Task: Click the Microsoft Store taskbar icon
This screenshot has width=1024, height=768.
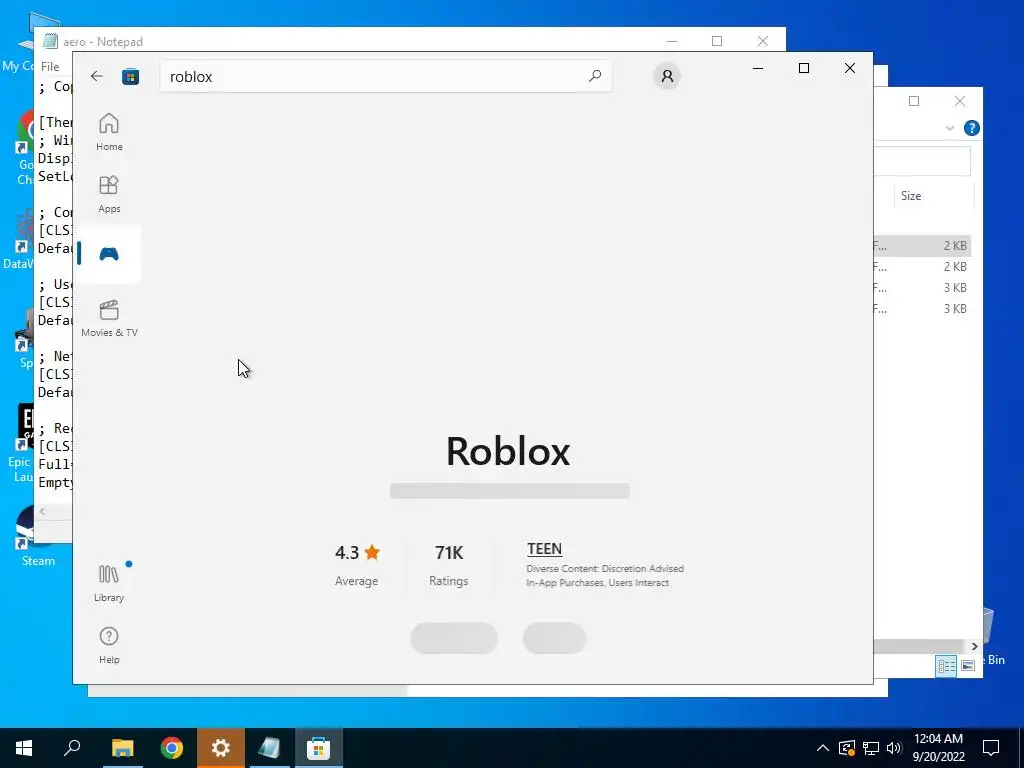Action: pyautogui.click(x=319, y=748)
